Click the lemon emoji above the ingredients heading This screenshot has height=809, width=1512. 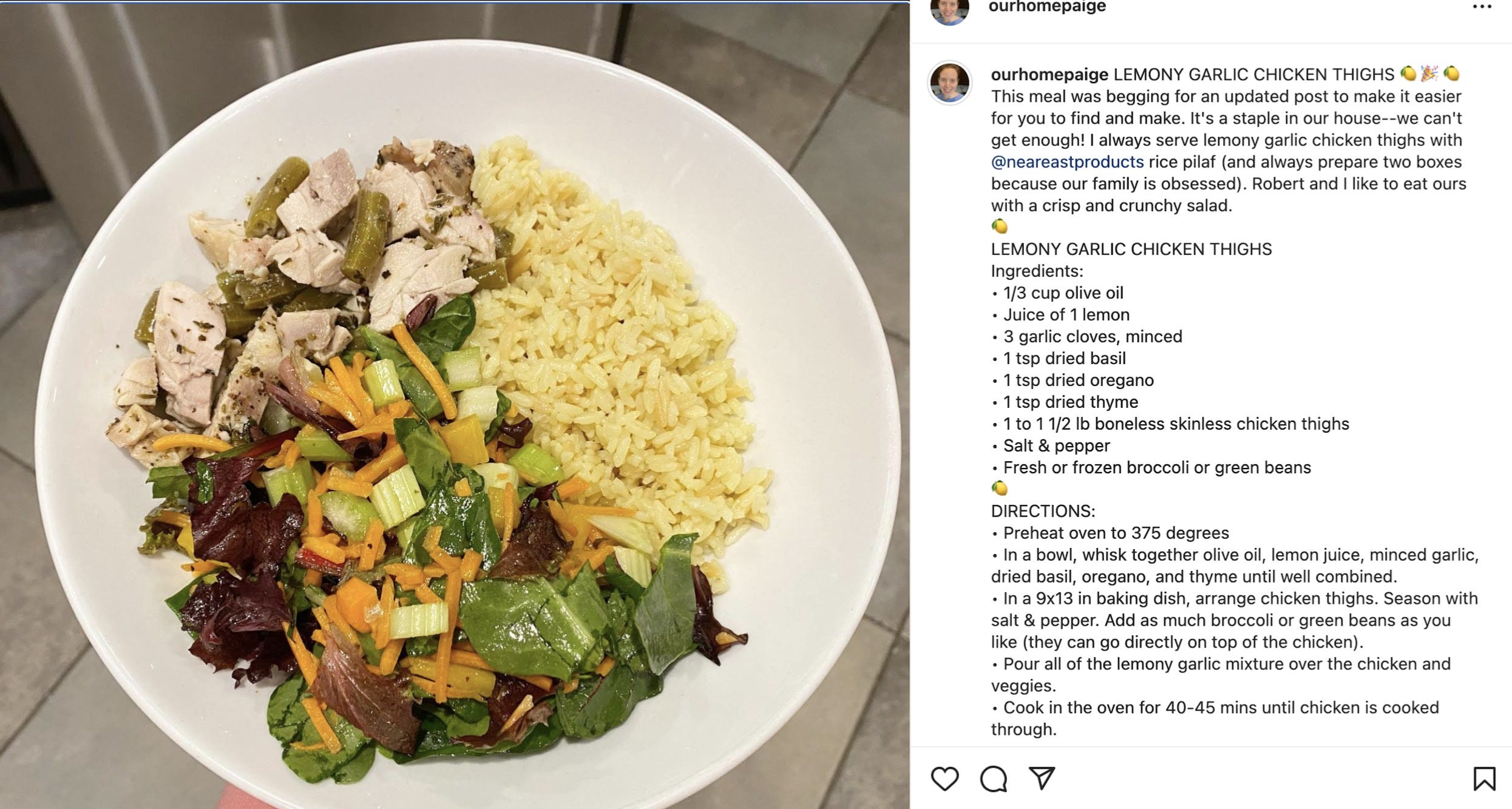[1000, 226]
